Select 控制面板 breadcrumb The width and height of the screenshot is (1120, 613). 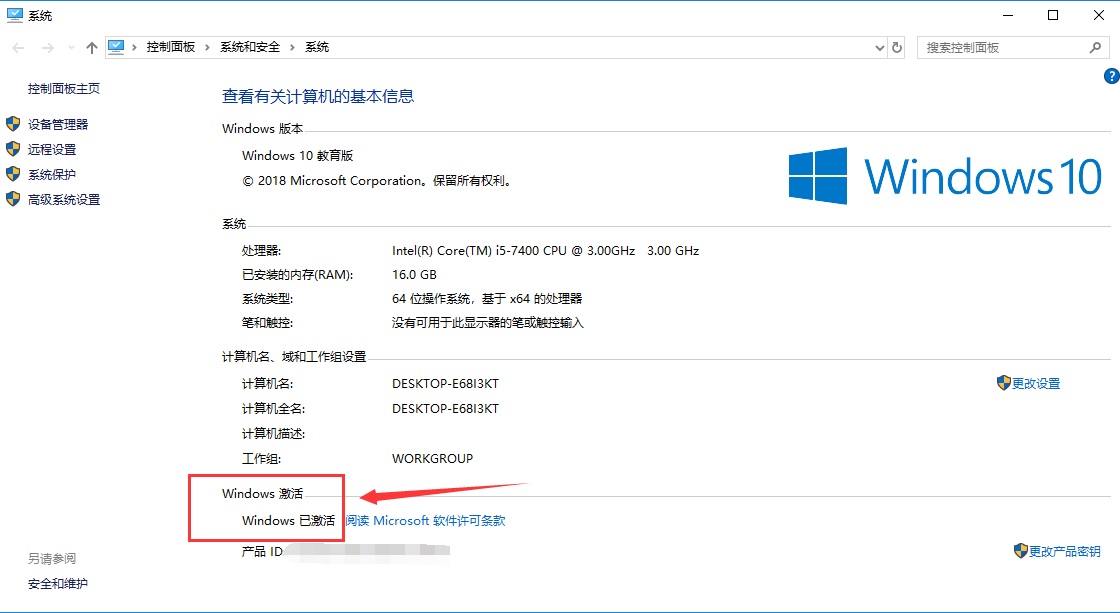point(171,47)
